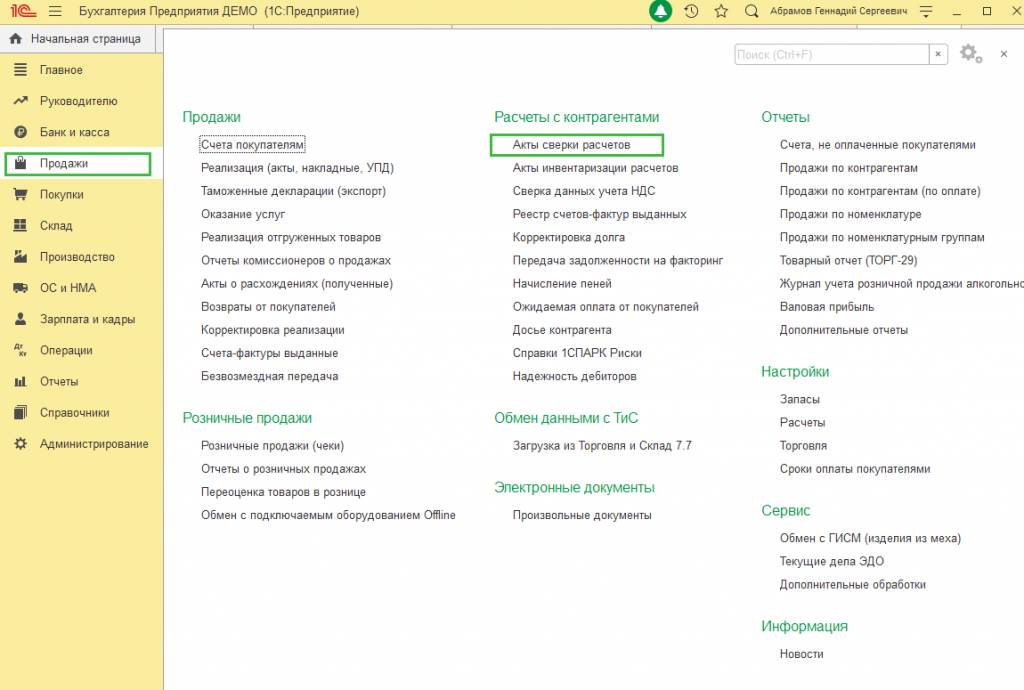Open Обмен с ГИСМ (изделия из меха)
1024x690 pixels.
871,539
